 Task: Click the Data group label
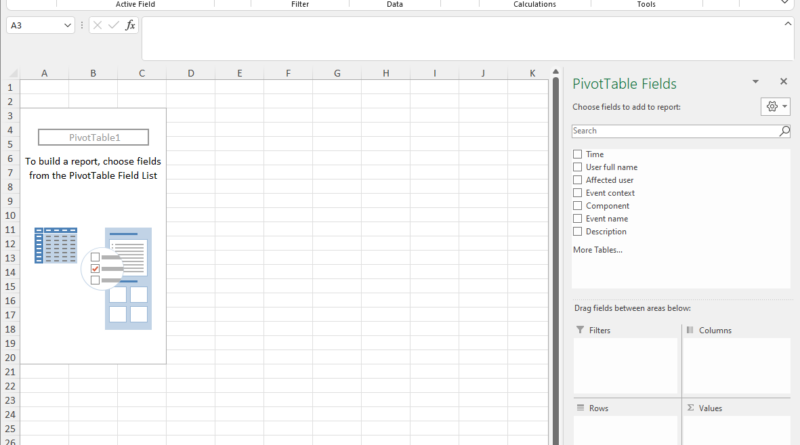pyautogui.click(x=394, y=4)
